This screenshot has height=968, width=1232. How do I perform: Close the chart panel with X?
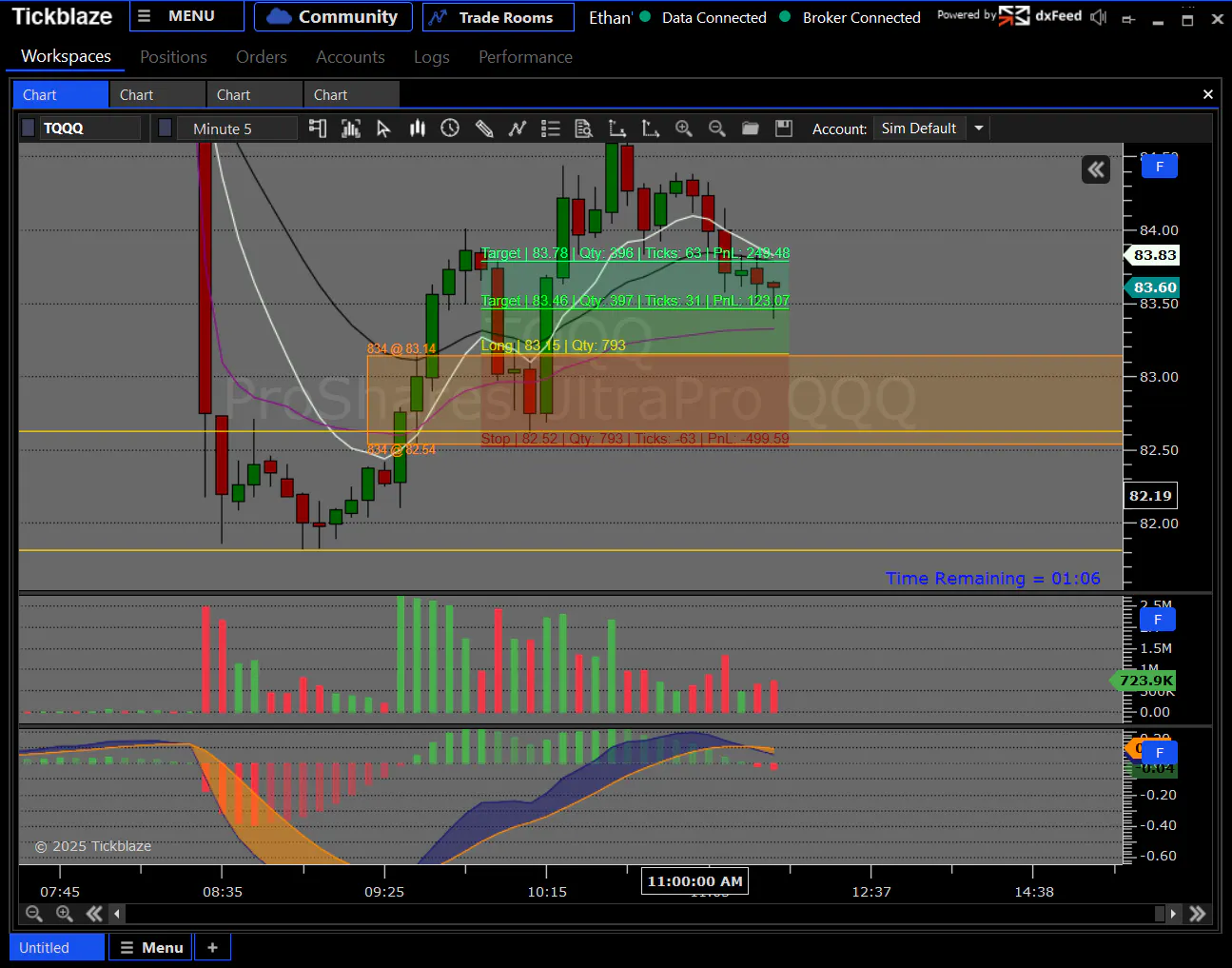[x=1208, y=94]
